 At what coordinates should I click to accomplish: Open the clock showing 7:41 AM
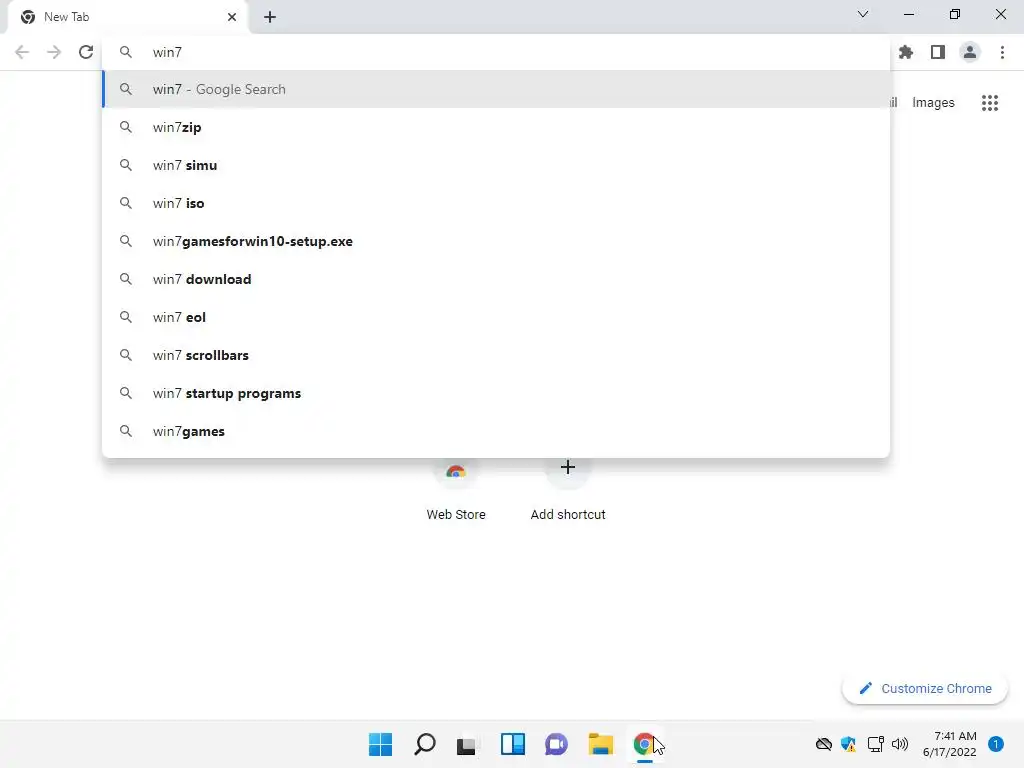(x=950, y=744)
